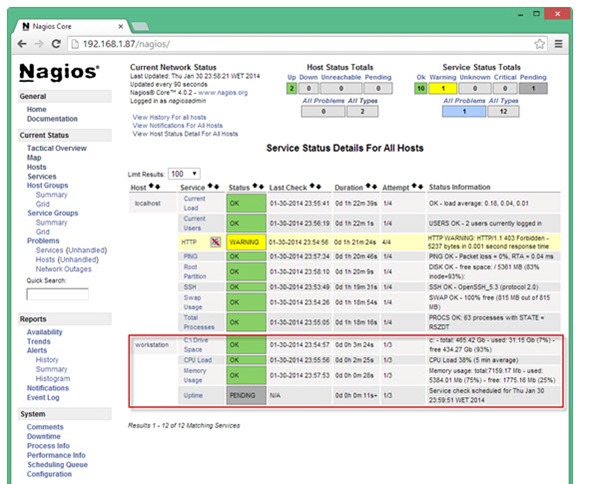Click the yellow Warning service count 1
Screen dimensions: 600x484
point(443,88)
